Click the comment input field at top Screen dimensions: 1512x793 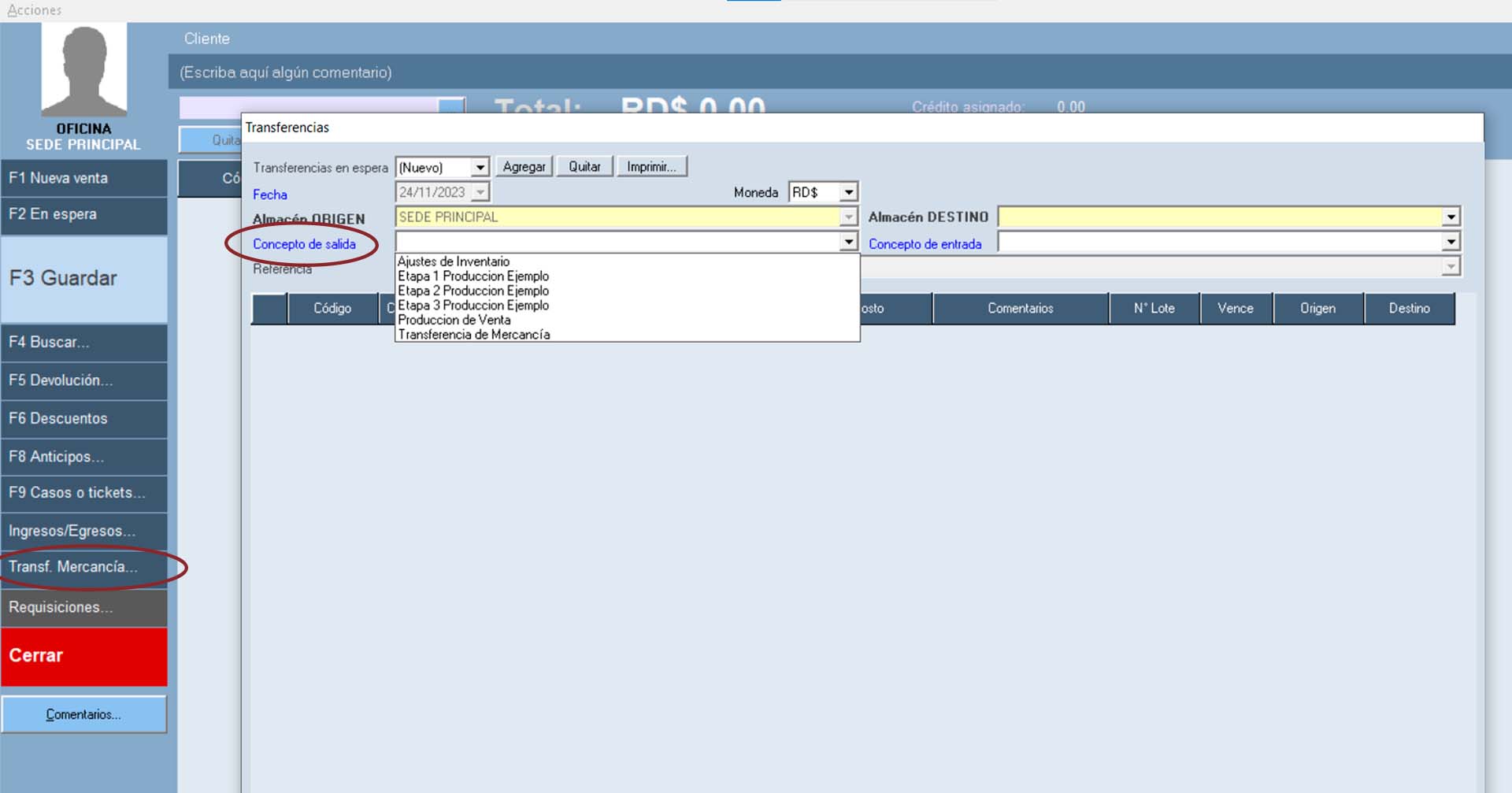coord(835,72)
